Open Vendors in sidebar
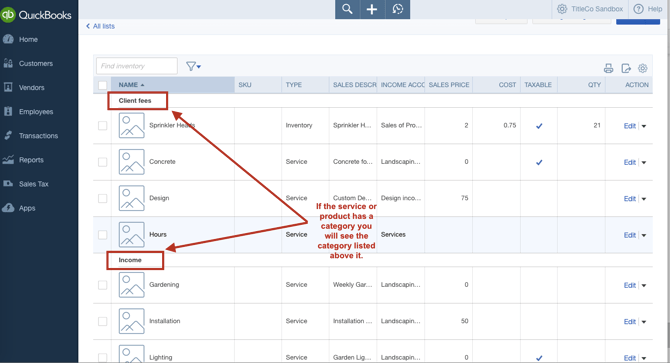 31,88
